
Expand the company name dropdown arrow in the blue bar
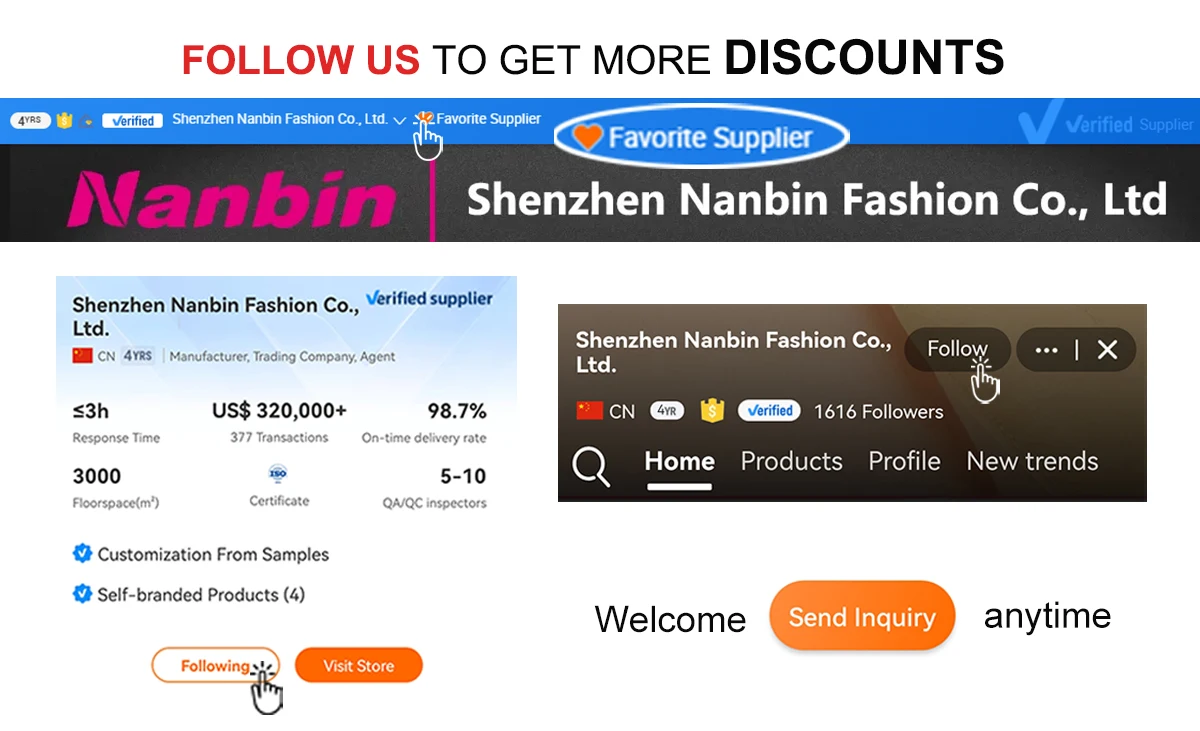tap(399, 120)
